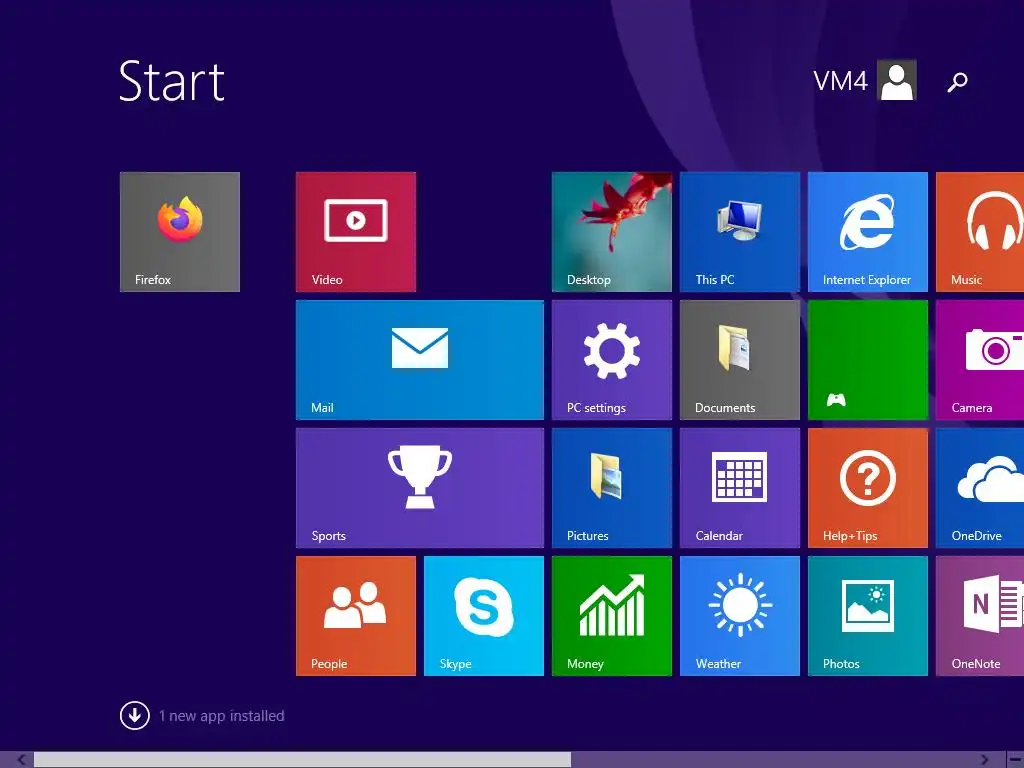The image size is (1024, 768).
Task: Open the Music tile
Action: [x=980, y=232]
